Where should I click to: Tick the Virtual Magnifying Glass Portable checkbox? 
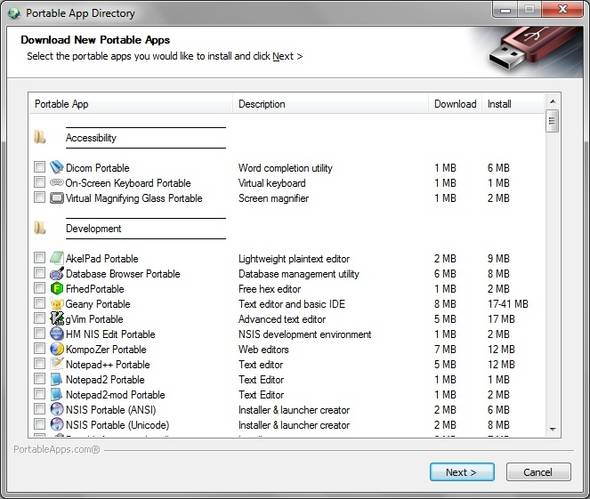coord(40,198)
